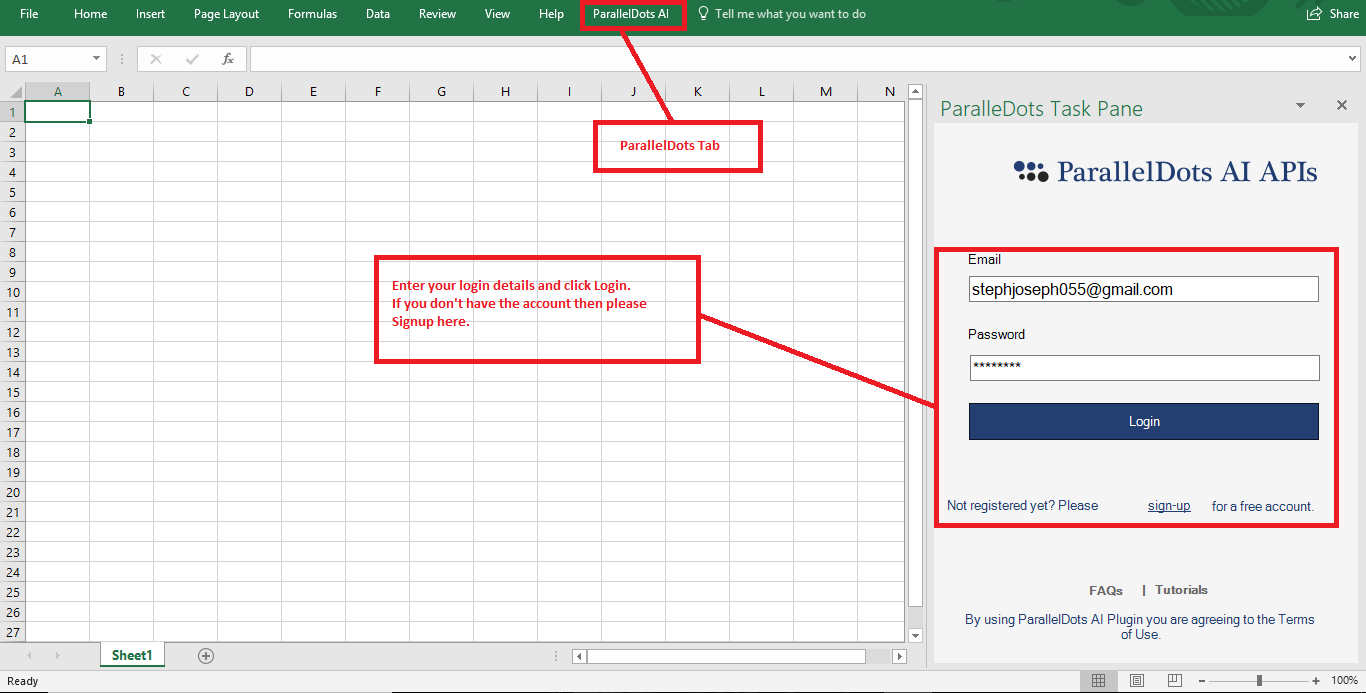
Task: Click the Tell me what you want to do box
Action: (790, 14)
